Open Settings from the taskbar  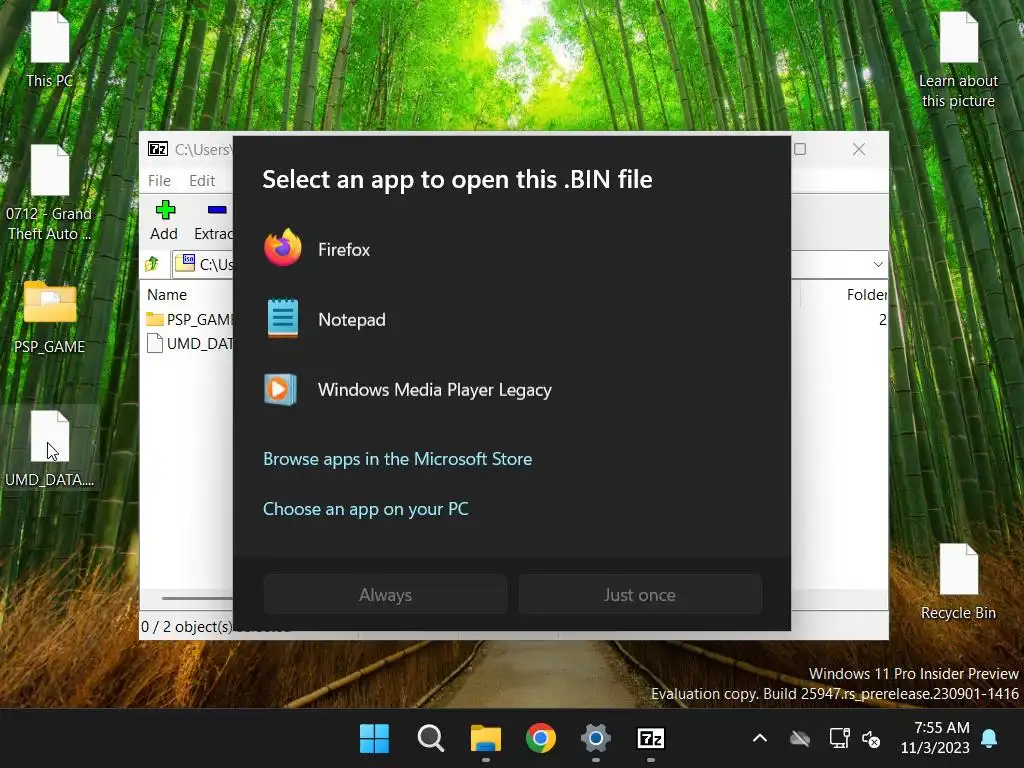click(596, 739)
